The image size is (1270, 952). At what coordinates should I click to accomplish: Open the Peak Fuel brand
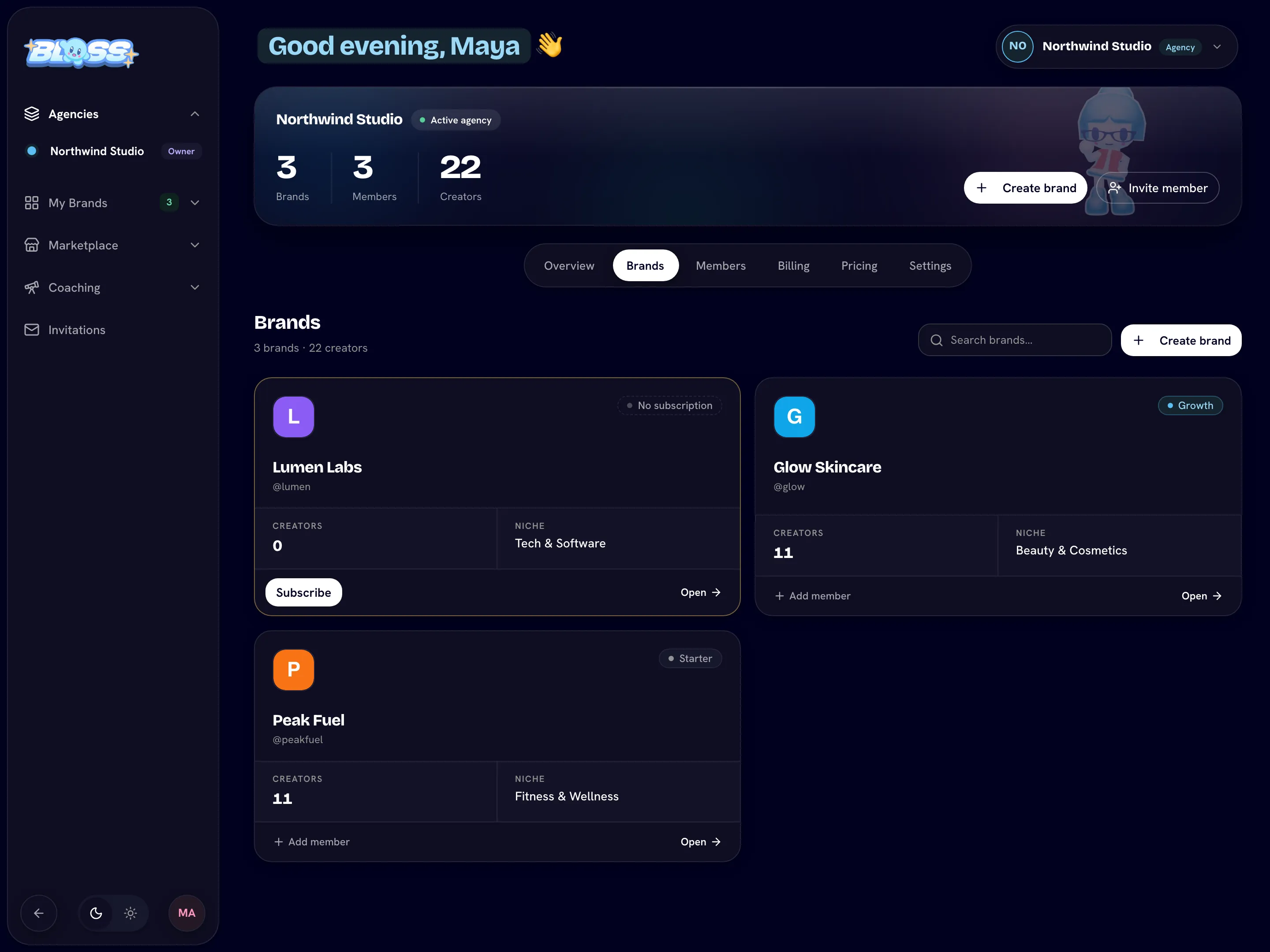point(700,842)
